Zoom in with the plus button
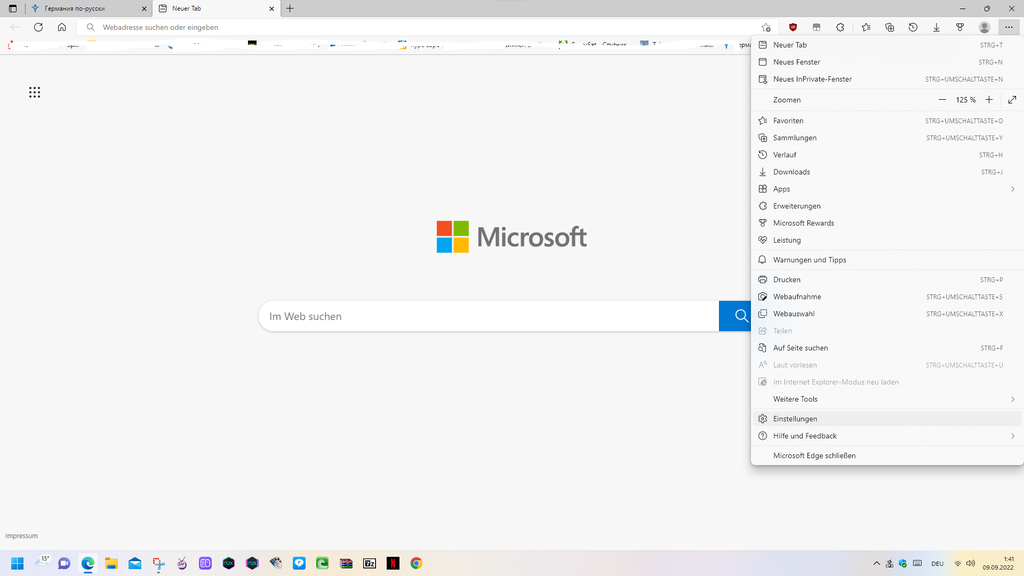 pos(989,100)
